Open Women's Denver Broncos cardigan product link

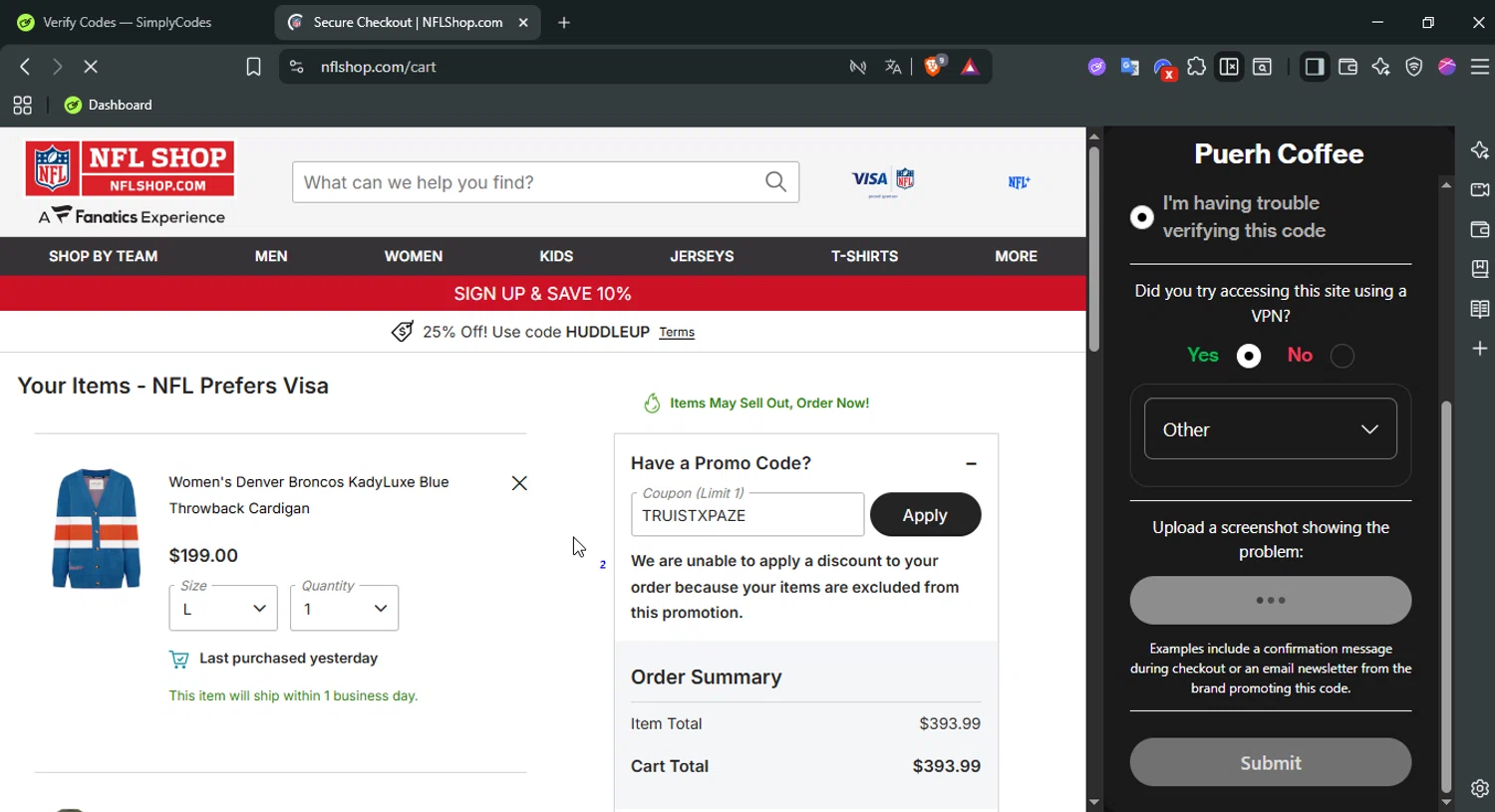pos(309,495)
